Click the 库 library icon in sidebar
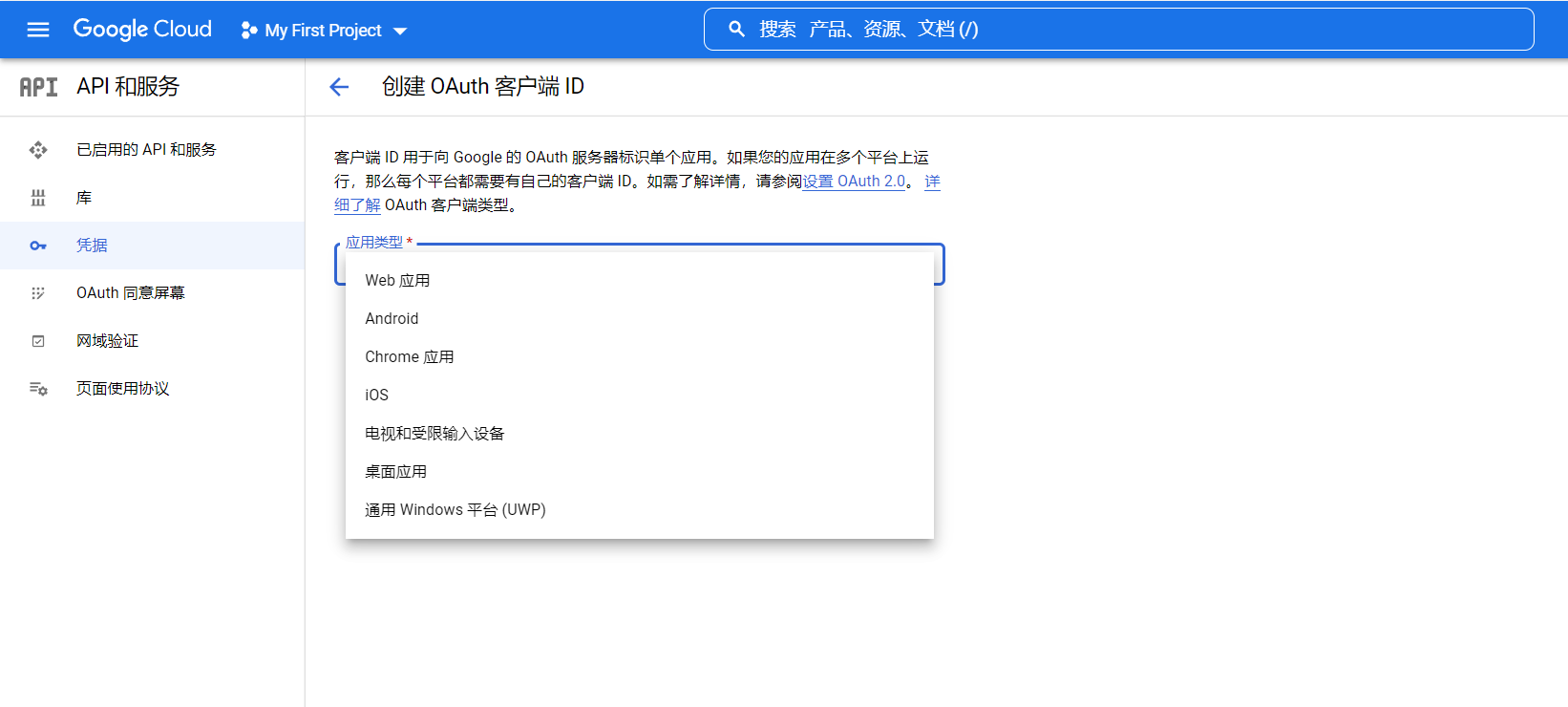Screen dimensions: 1568x707 click(38, 198)
